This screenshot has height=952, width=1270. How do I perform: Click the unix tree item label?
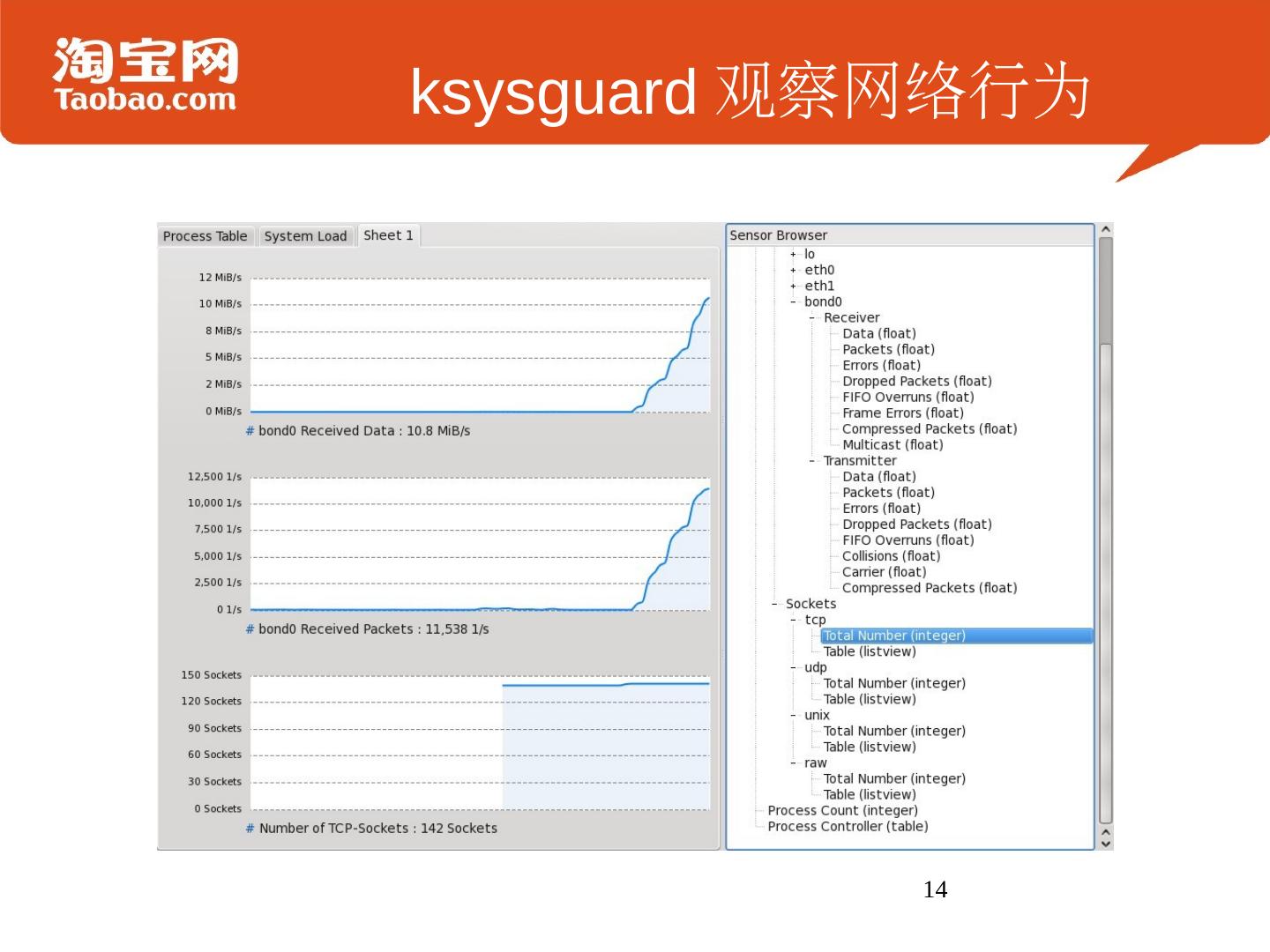click(817, 715)
